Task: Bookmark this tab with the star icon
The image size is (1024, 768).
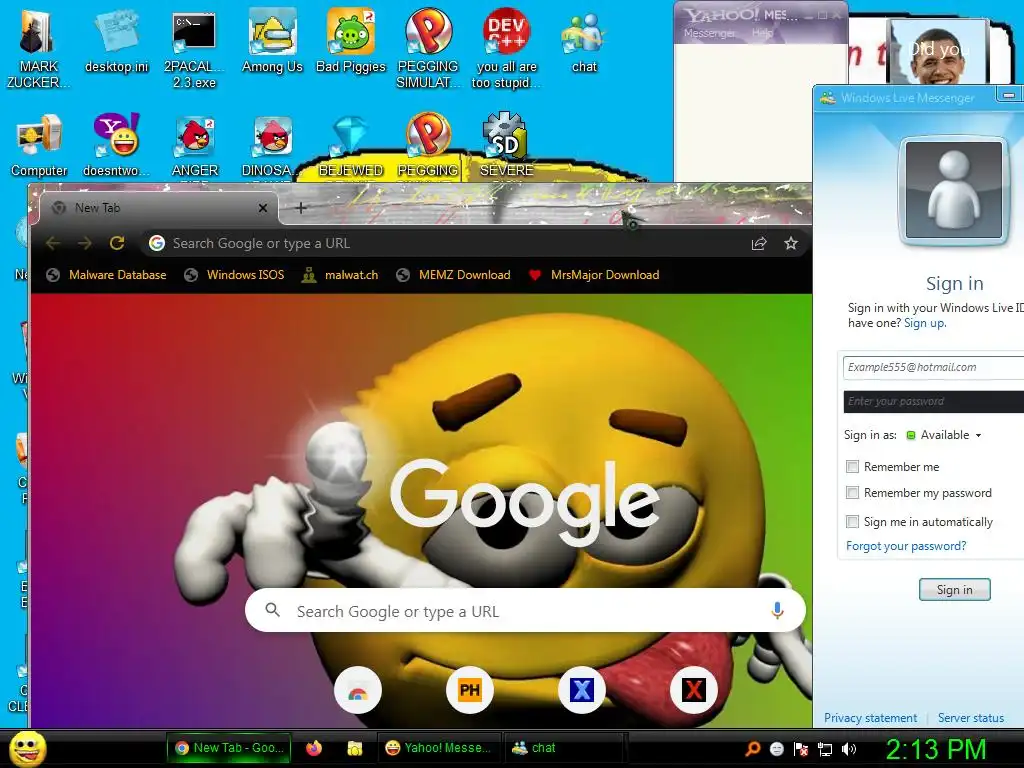Action: (791, 244)
